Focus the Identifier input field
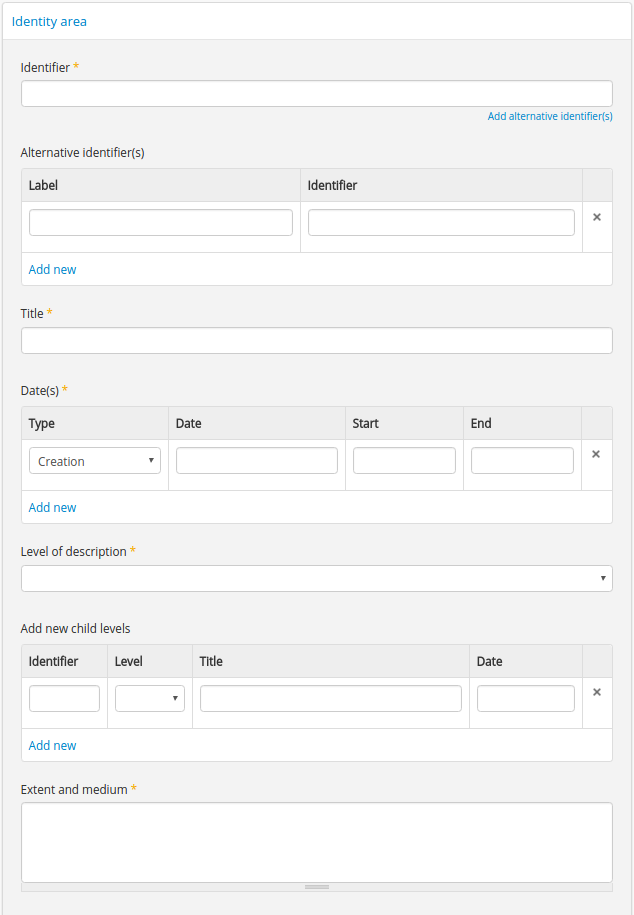This screenshot has width=634, height=915. click(316, 94)
